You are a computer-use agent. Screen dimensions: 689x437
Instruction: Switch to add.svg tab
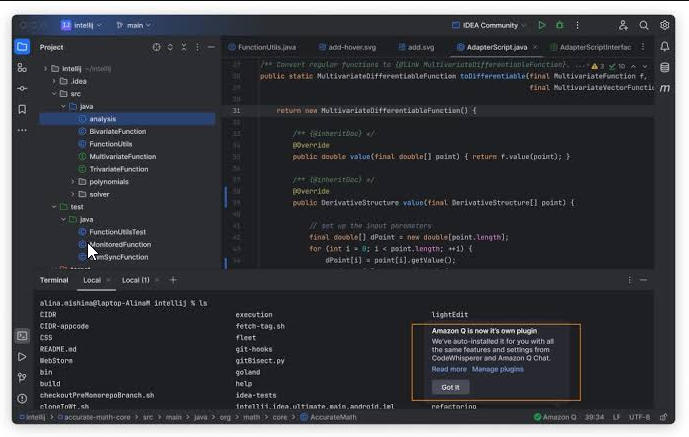(417, 47)
